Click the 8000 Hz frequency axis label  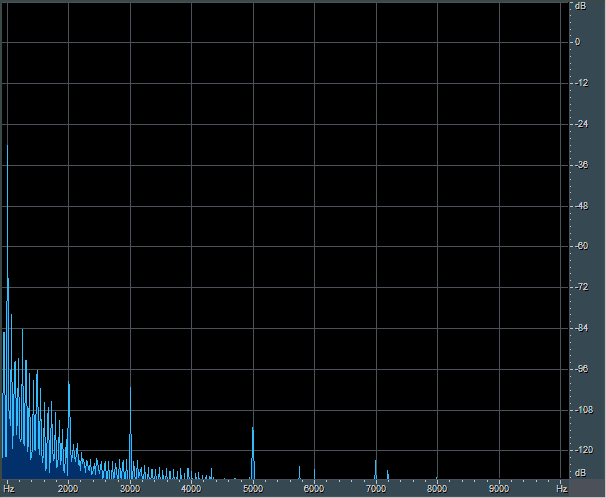[437, 489]
